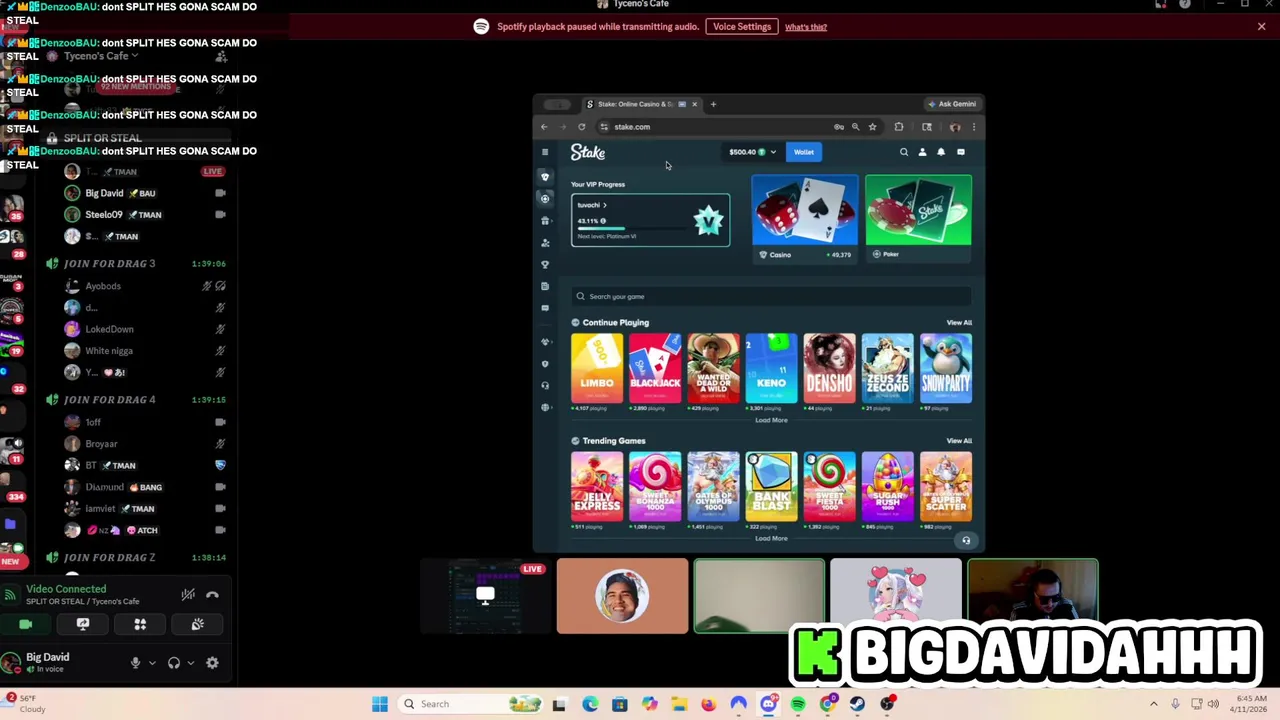Dismiss the Spotify playback notice
The height and width of the screenshot is (720, 1280).
click(1262, 27)
